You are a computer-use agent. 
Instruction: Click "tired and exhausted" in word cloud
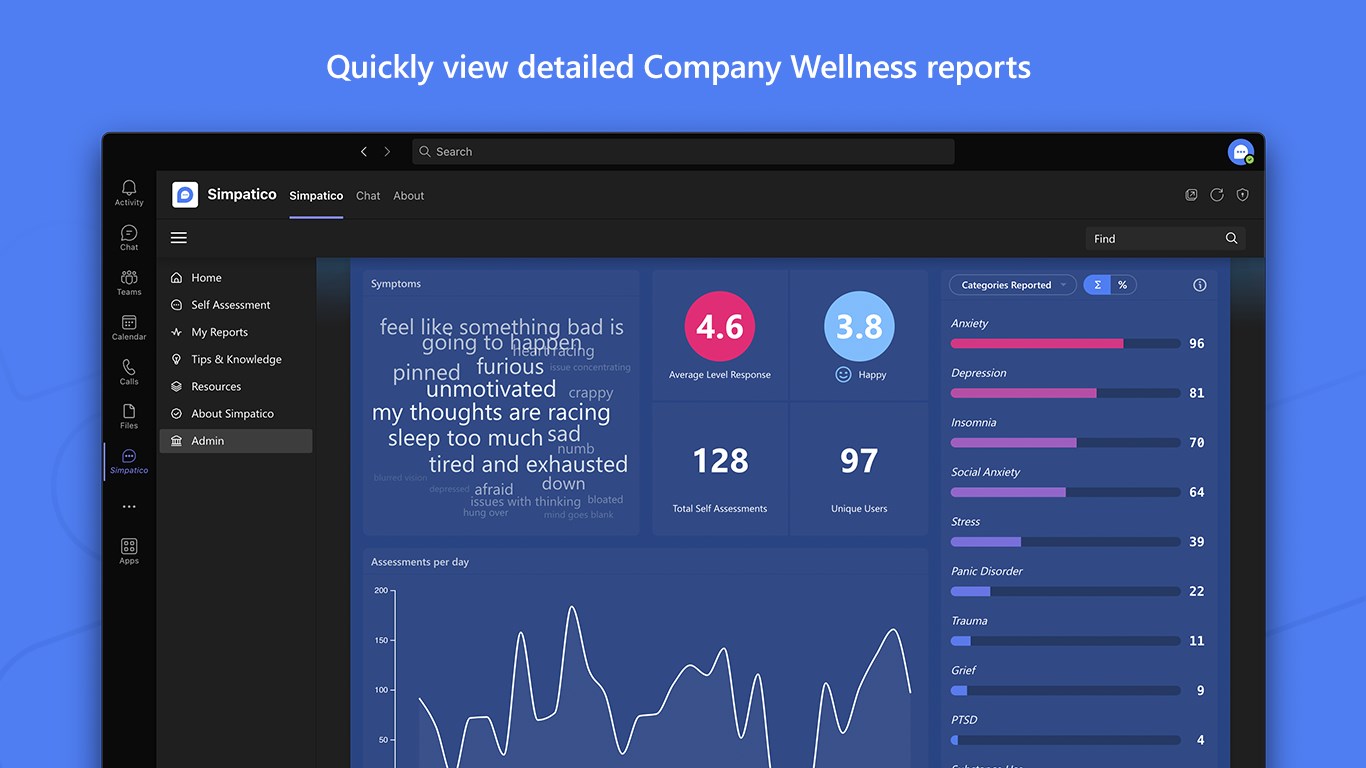point(528,465)
